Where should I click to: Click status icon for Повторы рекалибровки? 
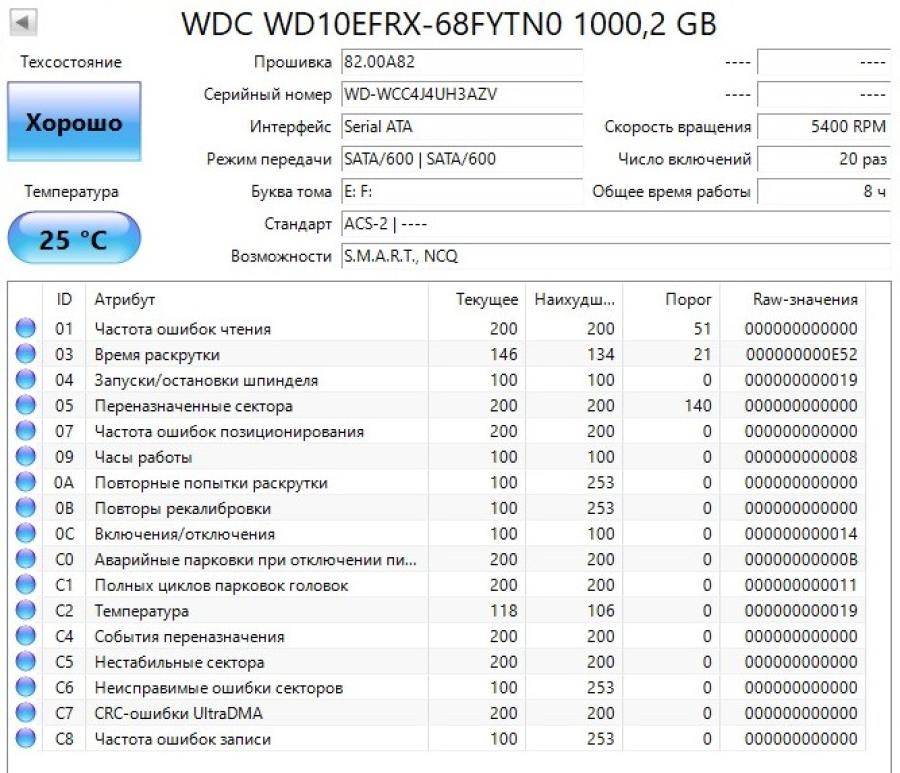click(25, 508)
